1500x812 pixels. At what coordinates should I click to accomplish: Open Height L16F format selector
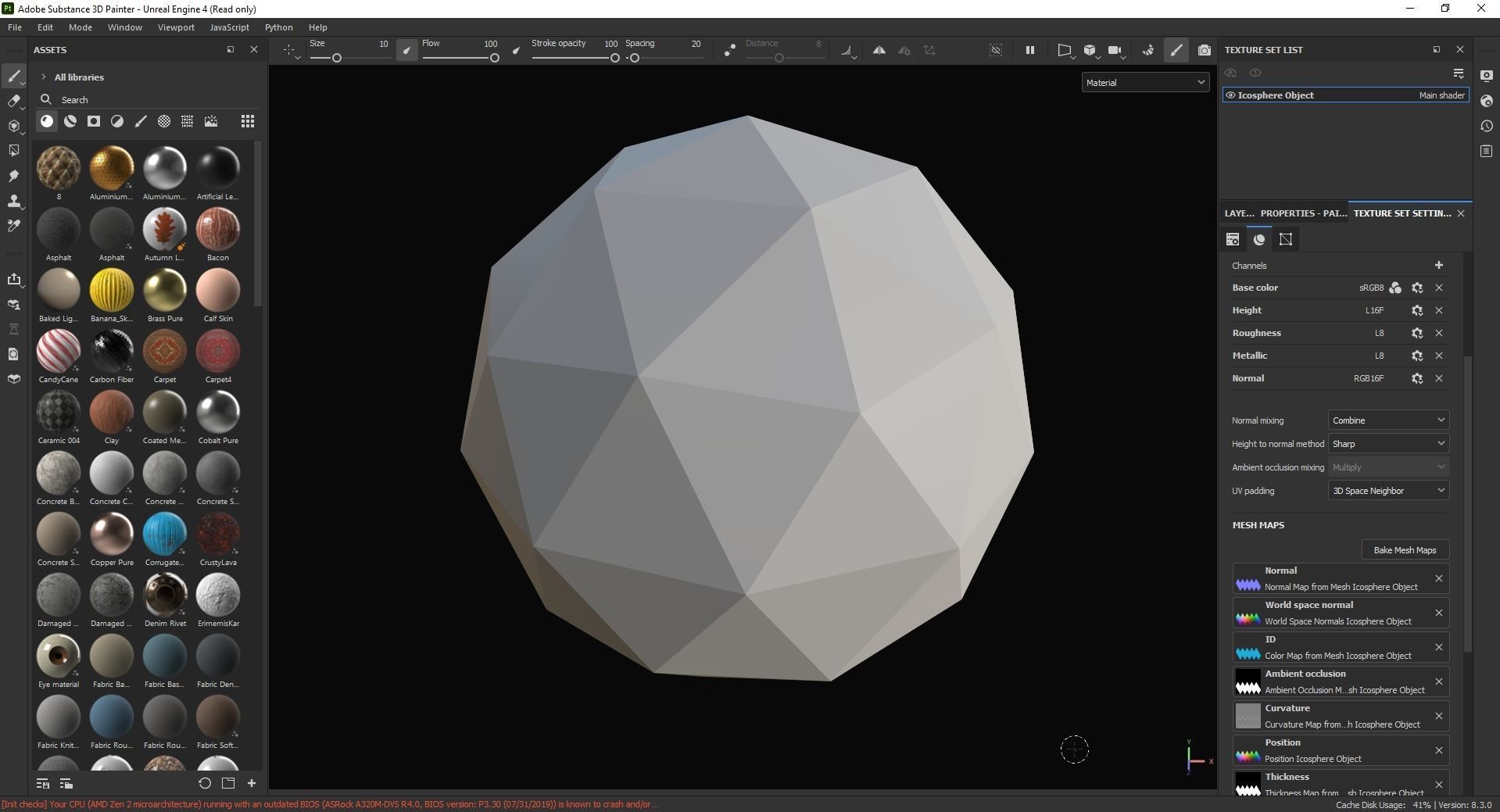point(1374,310)
